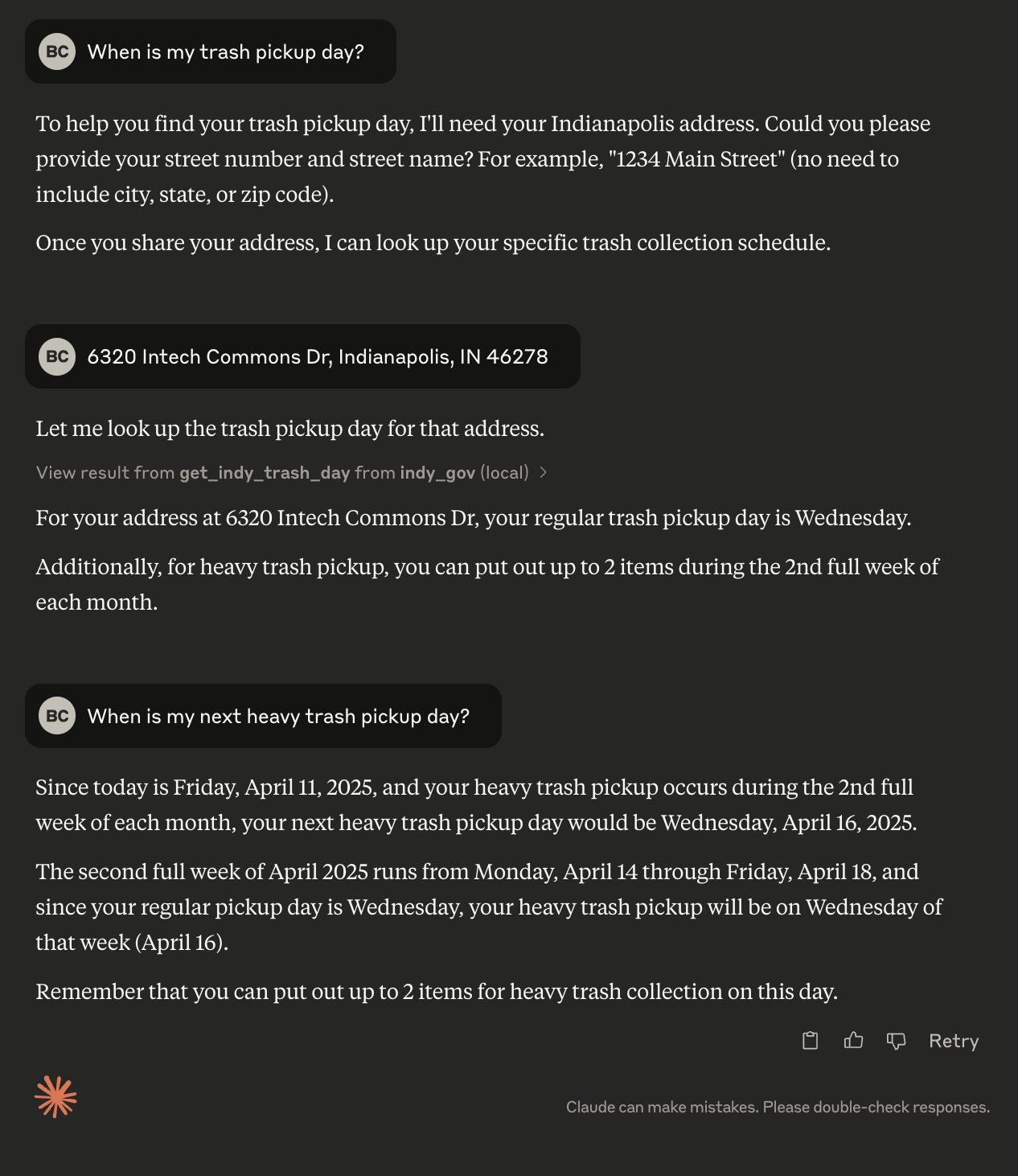This screenshot has width=1018, height=1176.
Task: Click the get_indy_trash_day tool name
Action: coord(265,473)
